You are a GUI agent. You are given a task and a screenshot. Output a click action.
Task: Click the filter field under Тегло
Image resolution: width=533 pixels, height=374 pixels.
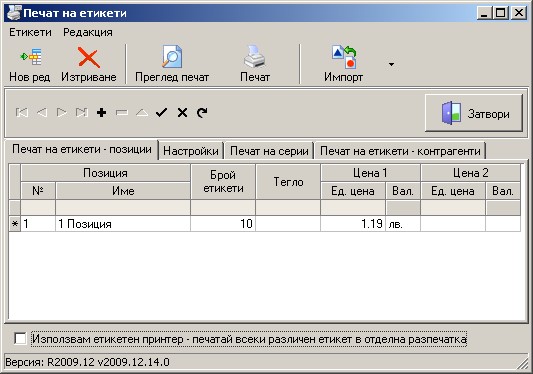(288, 207)
